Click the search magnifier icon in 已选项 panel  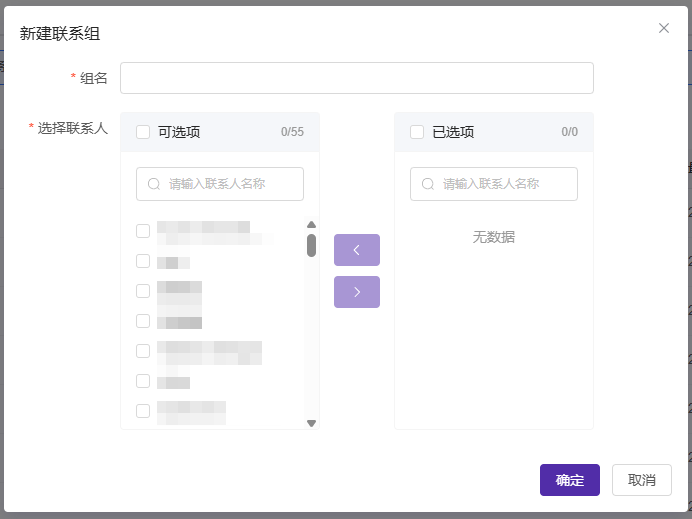click(428, 184)
